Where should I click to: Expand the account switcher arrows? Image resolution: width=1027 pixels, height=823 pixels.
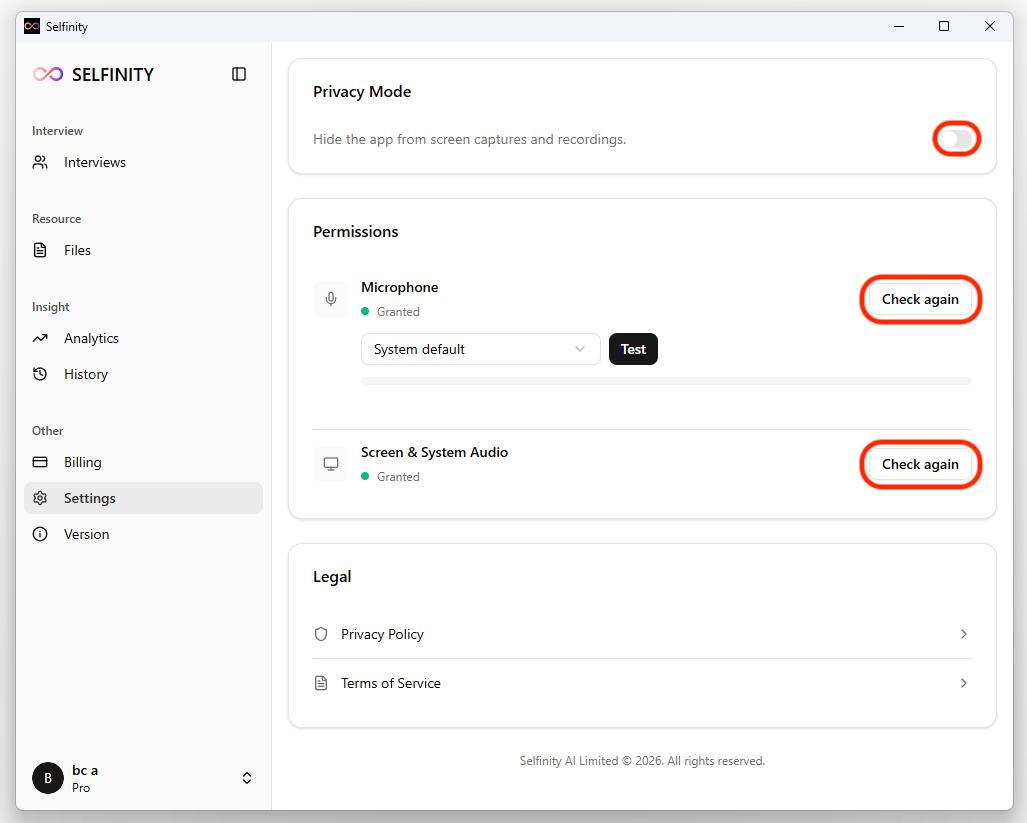(x=247, y=778)
